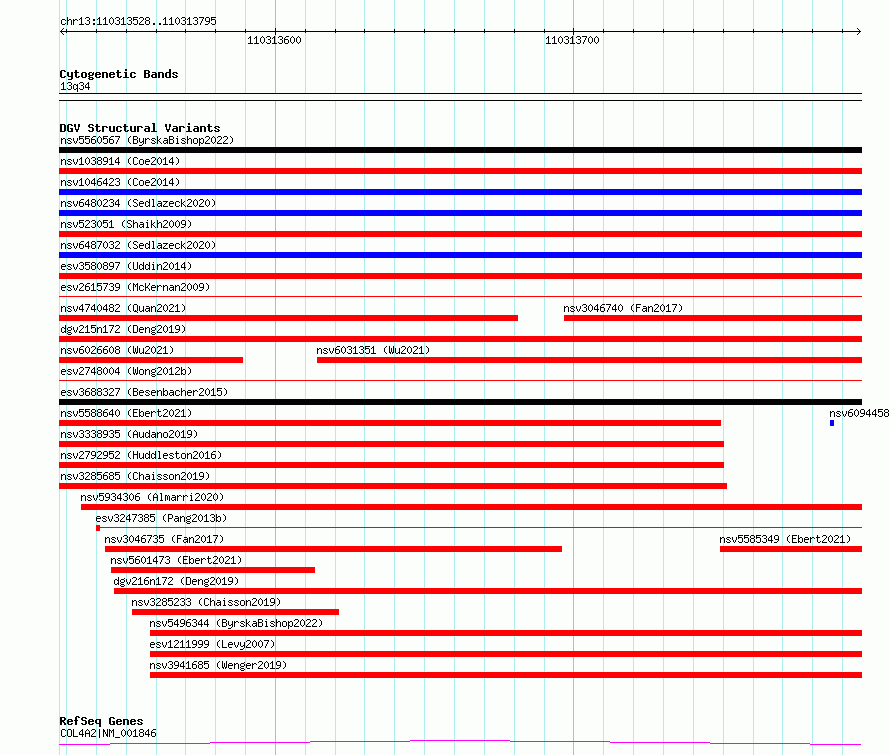The width and height of the screenshot is (890, 755).
Task: Click the chr13:110313528..110313795 region label
Action: click(138, 21)
